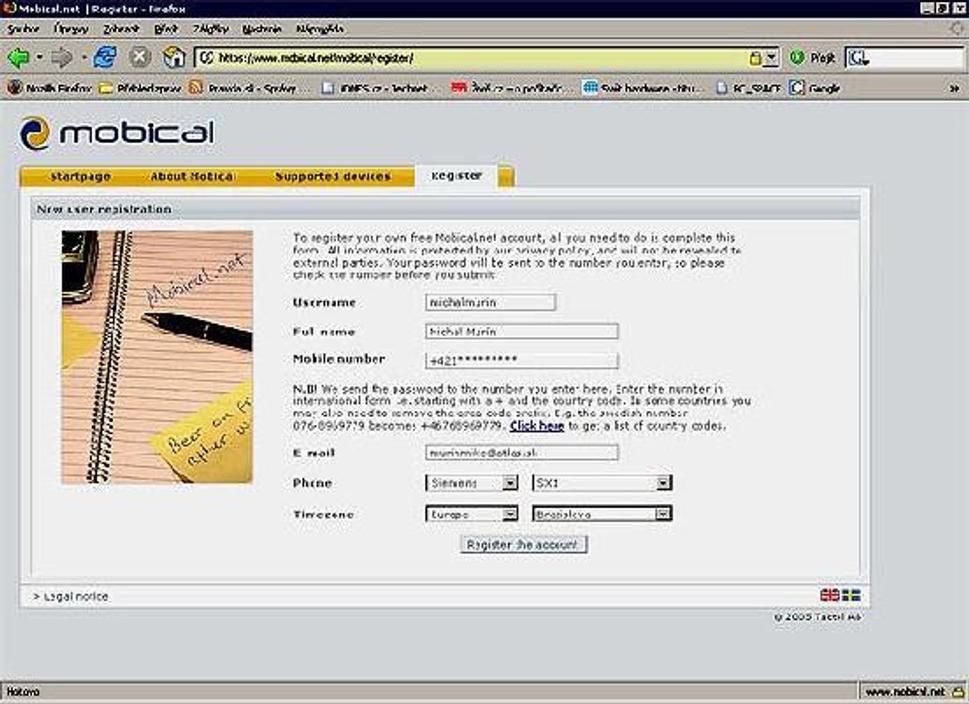
Task: Click the site icon in the address bar
Action: coord(206,58)
